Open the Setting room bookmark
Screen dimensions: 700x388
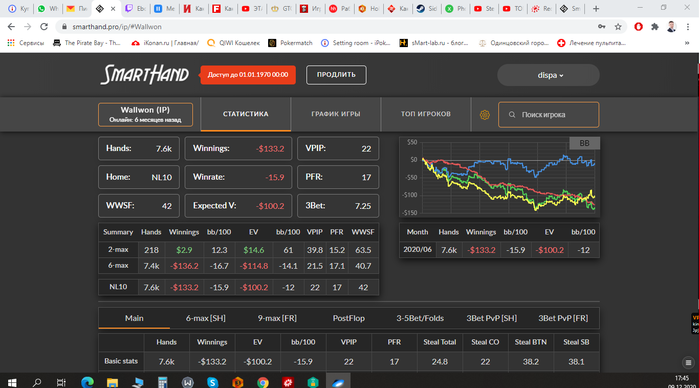pos(356,43)
